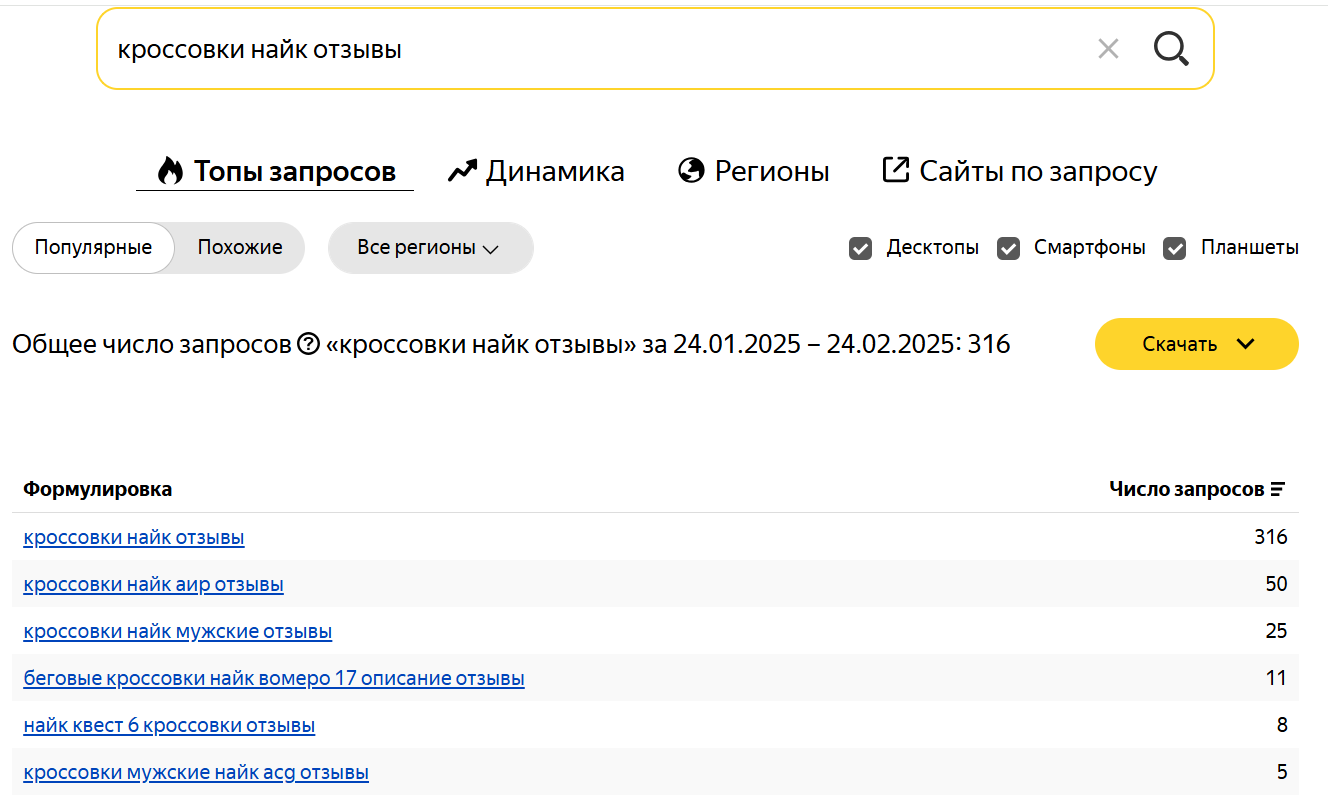Click the count 8 in the table
1328x804 pixels.
coord(1282,725)
